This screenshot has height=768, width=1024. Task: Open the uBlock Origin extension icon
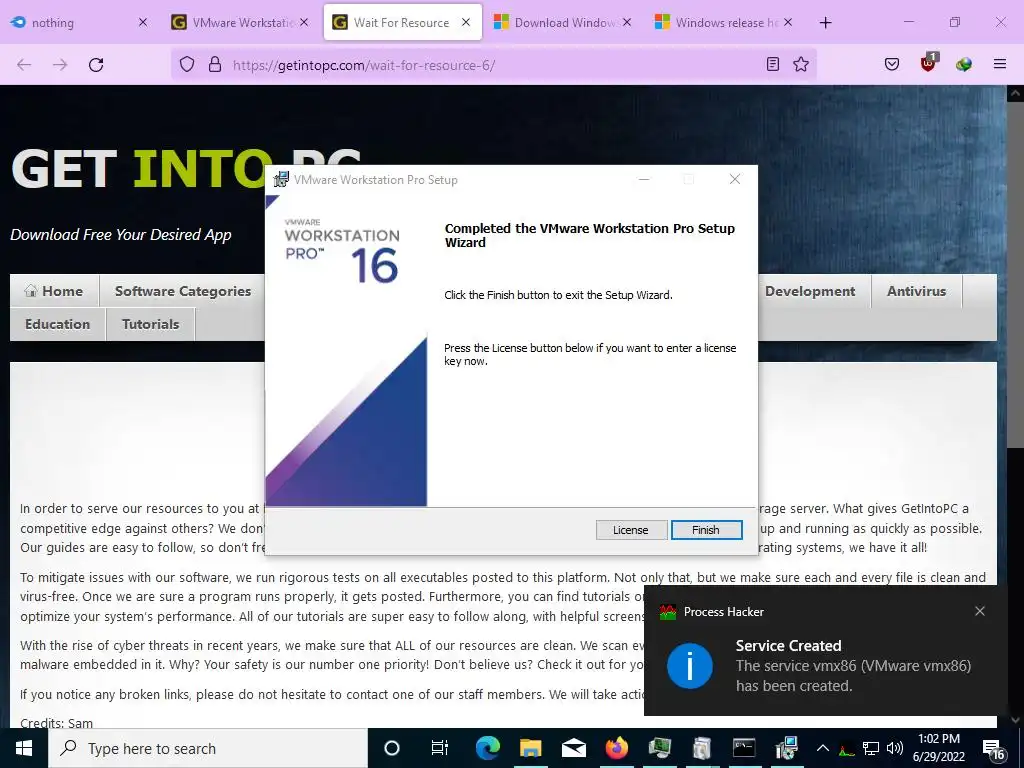pyautogui.click(x=928, y=63)
